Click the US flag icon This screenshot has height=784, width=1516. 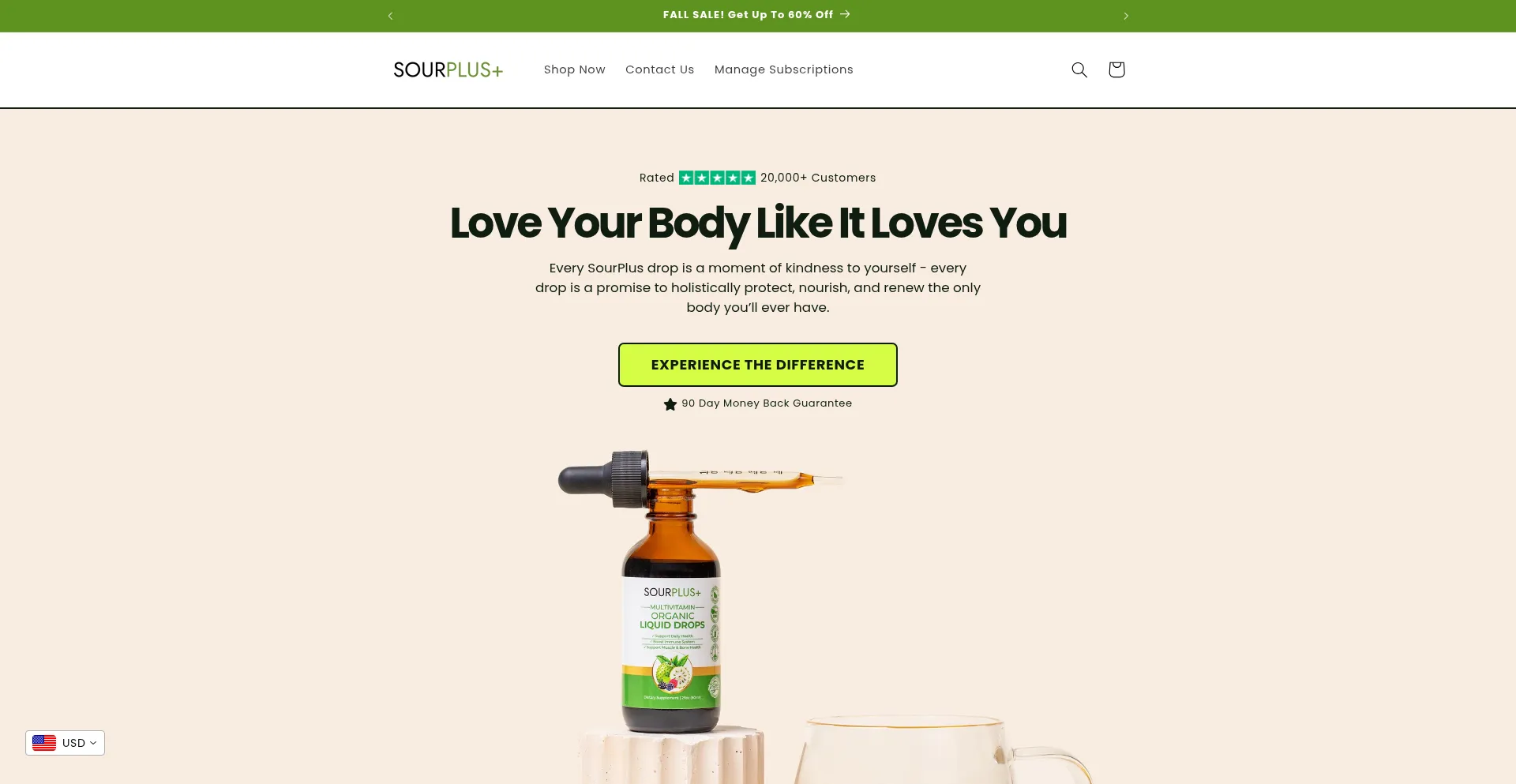pos(44,743)
